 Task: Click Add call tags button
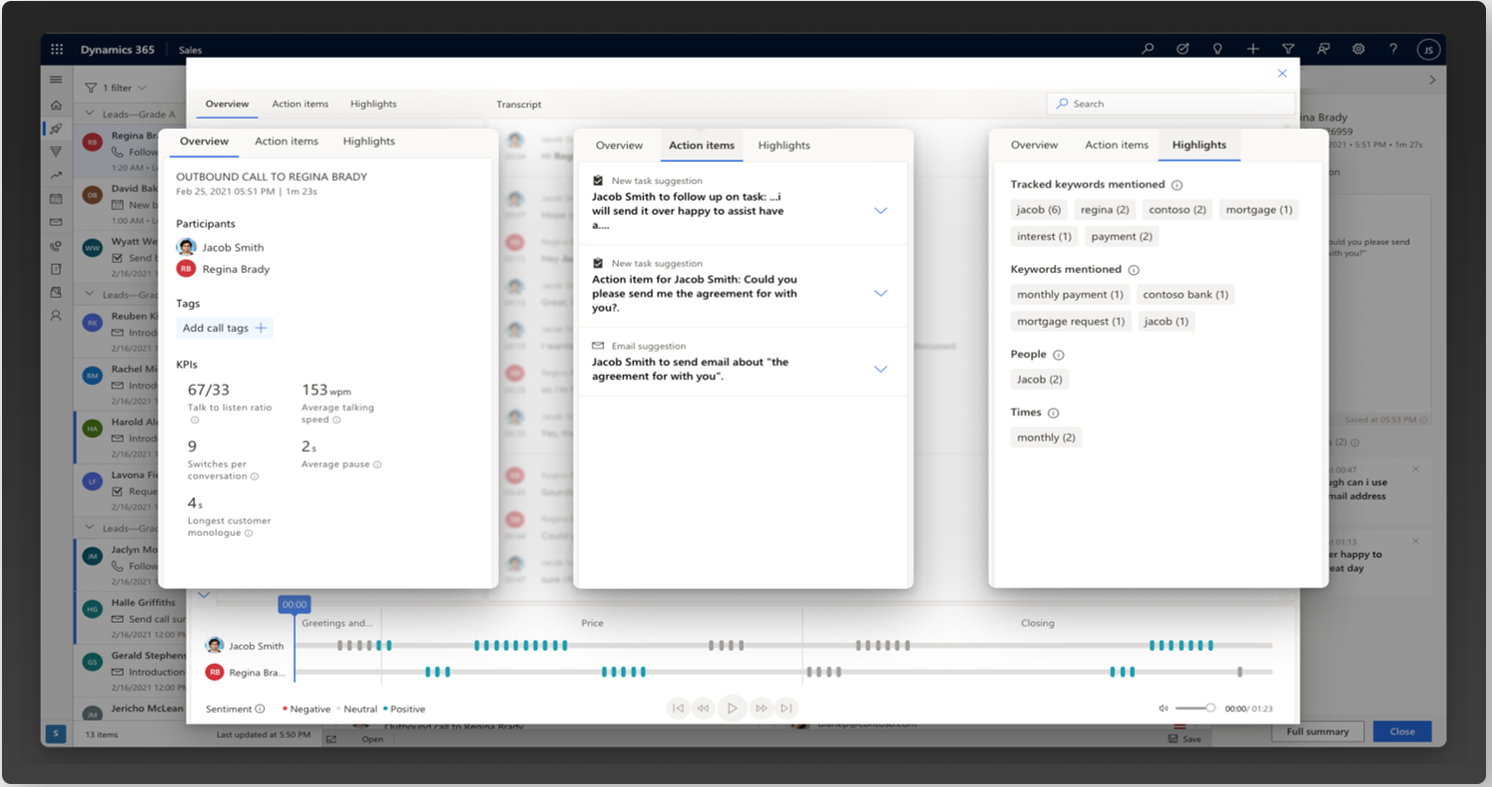click(x=225, y=328)
